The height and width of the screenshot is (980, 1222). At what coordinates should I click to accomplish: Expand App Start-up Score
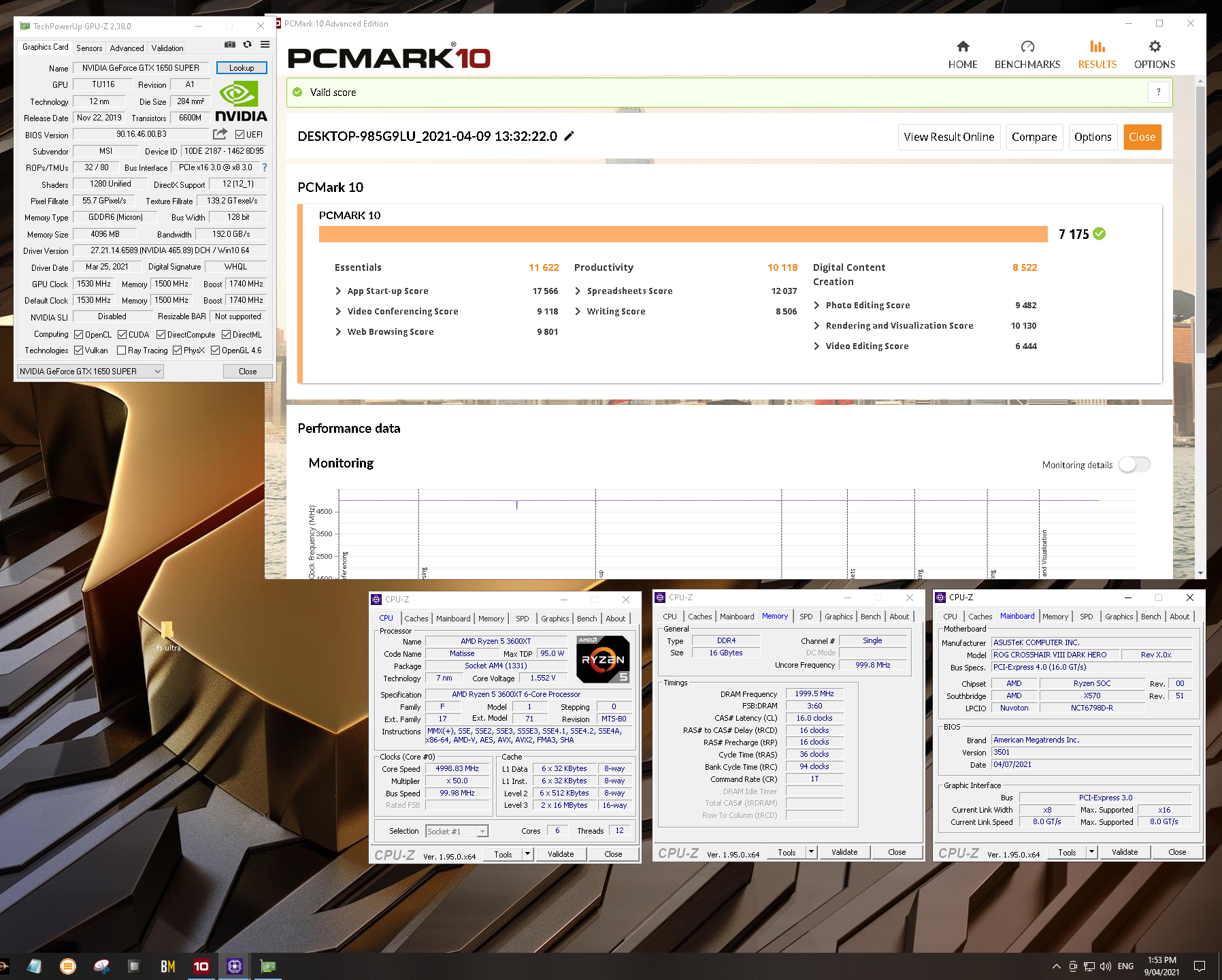[338, 291]
